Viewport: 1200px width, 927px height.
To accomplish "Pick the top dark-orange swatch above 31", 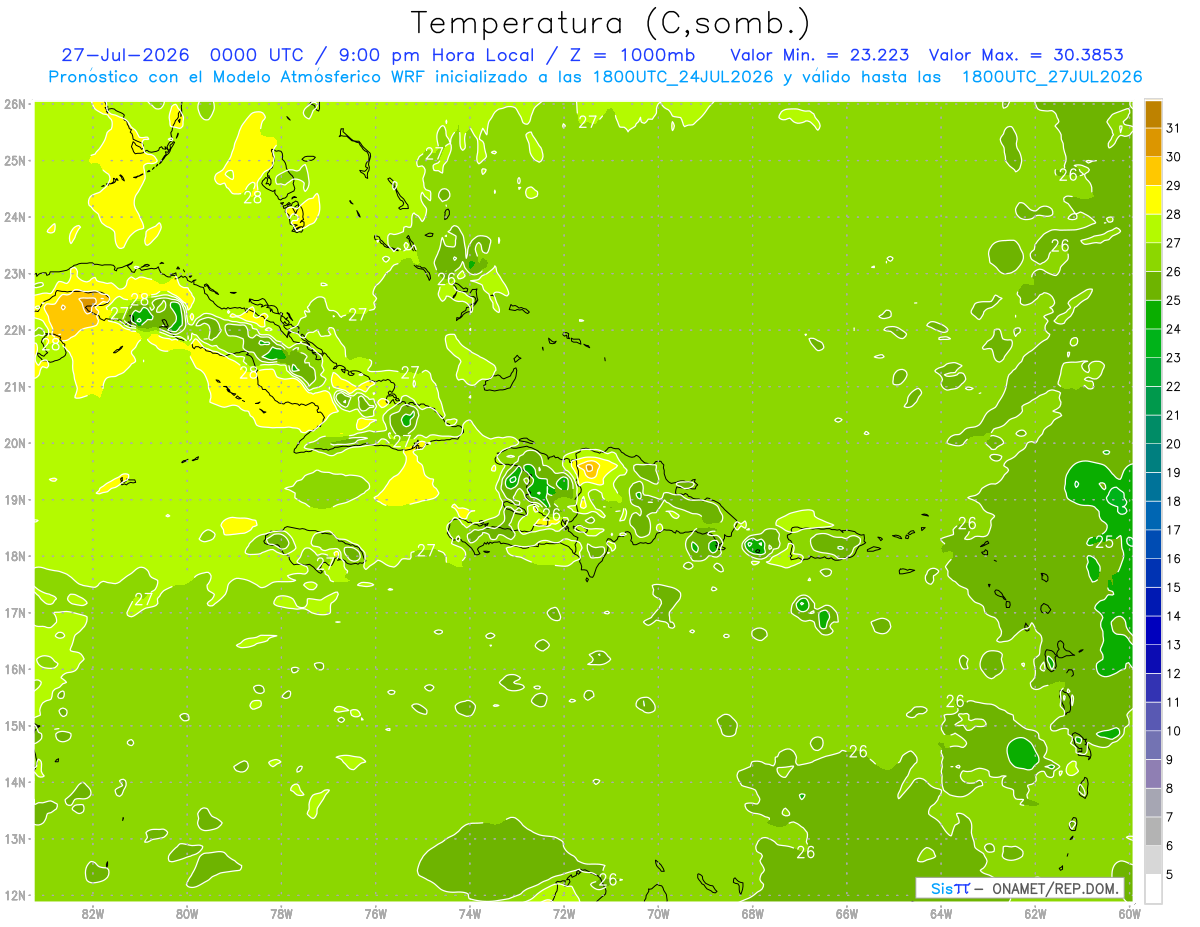I will (1153, 114).
